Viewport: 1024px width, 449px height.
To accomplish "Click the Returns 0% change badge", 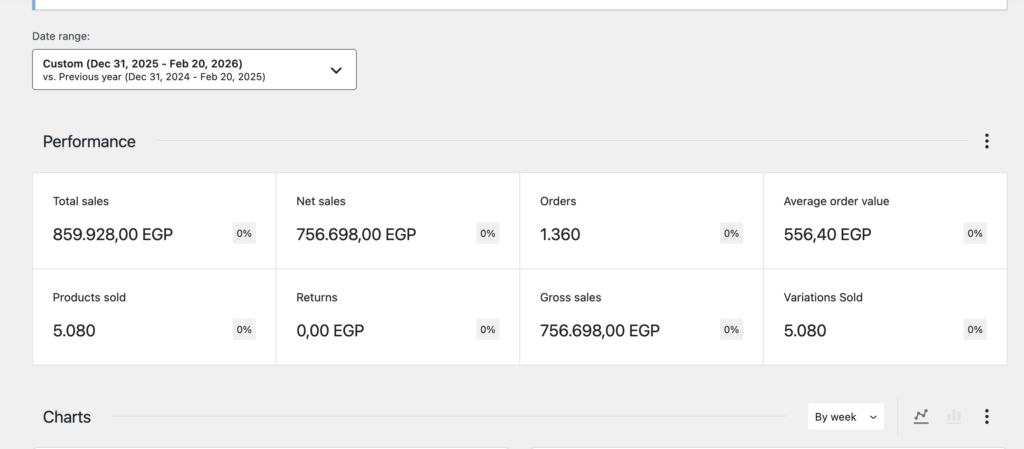I will 488,330.
